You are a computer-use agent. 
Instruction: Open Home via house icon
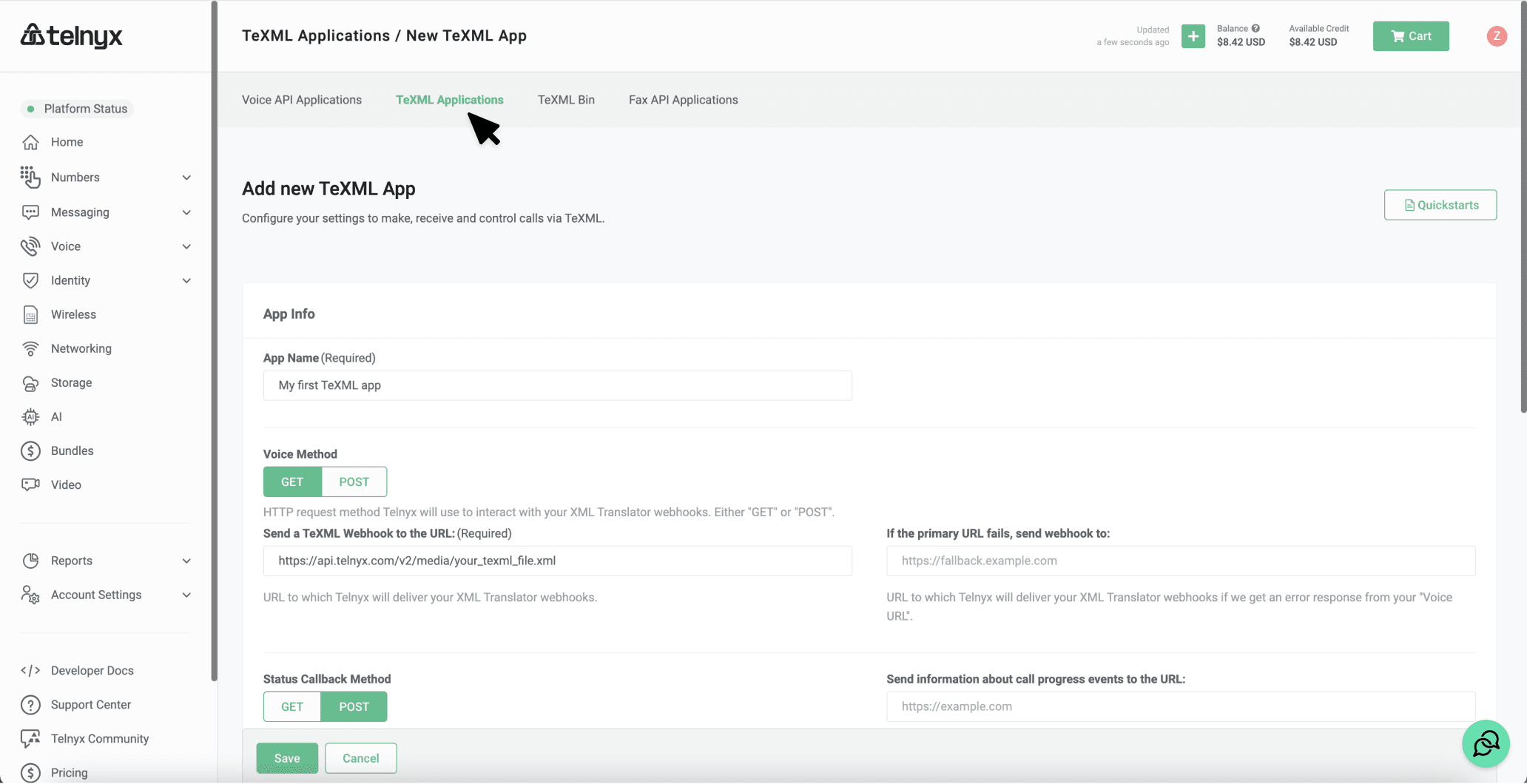point(30,142)
